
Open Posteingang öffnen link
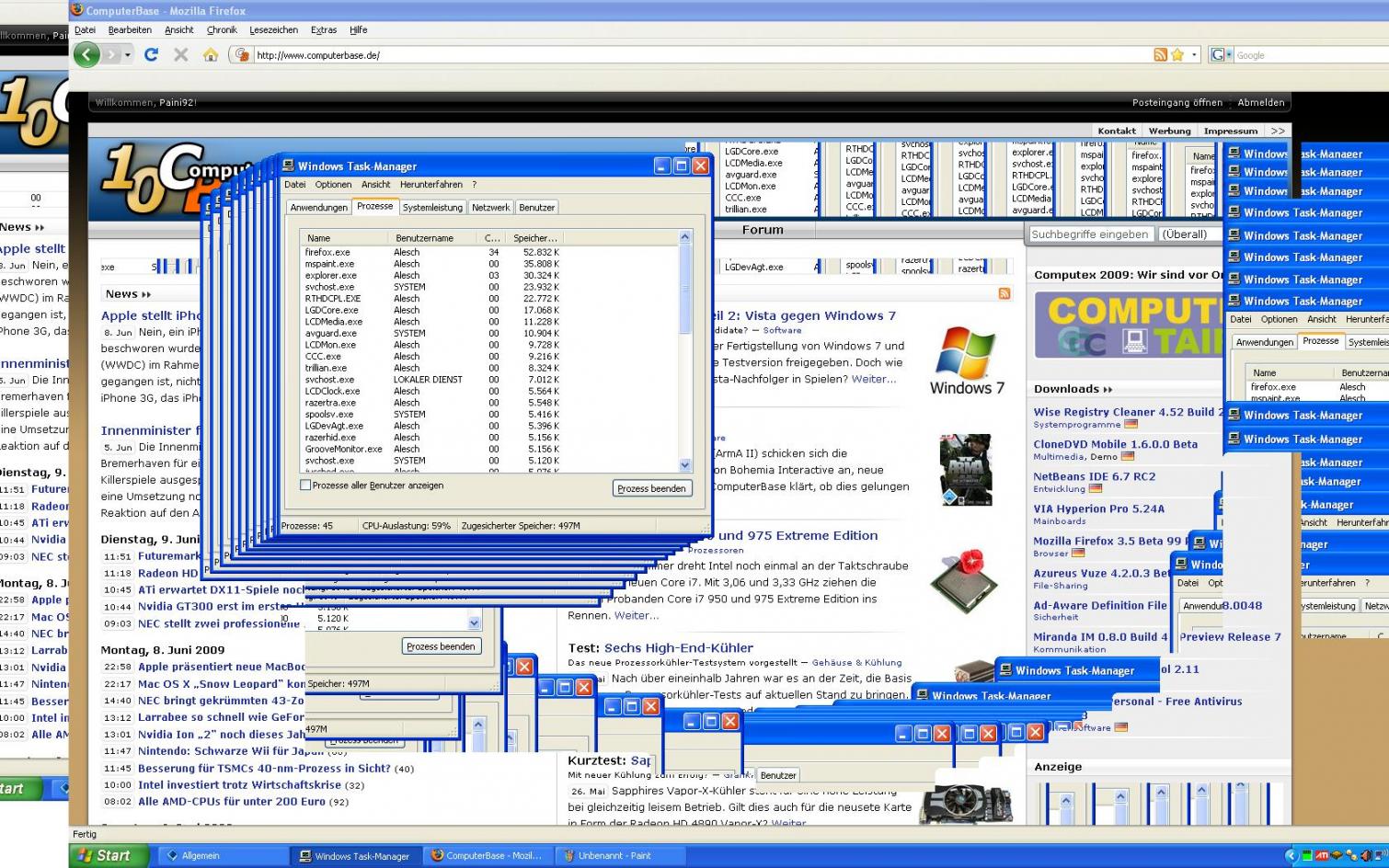[x=1177, y=103]
